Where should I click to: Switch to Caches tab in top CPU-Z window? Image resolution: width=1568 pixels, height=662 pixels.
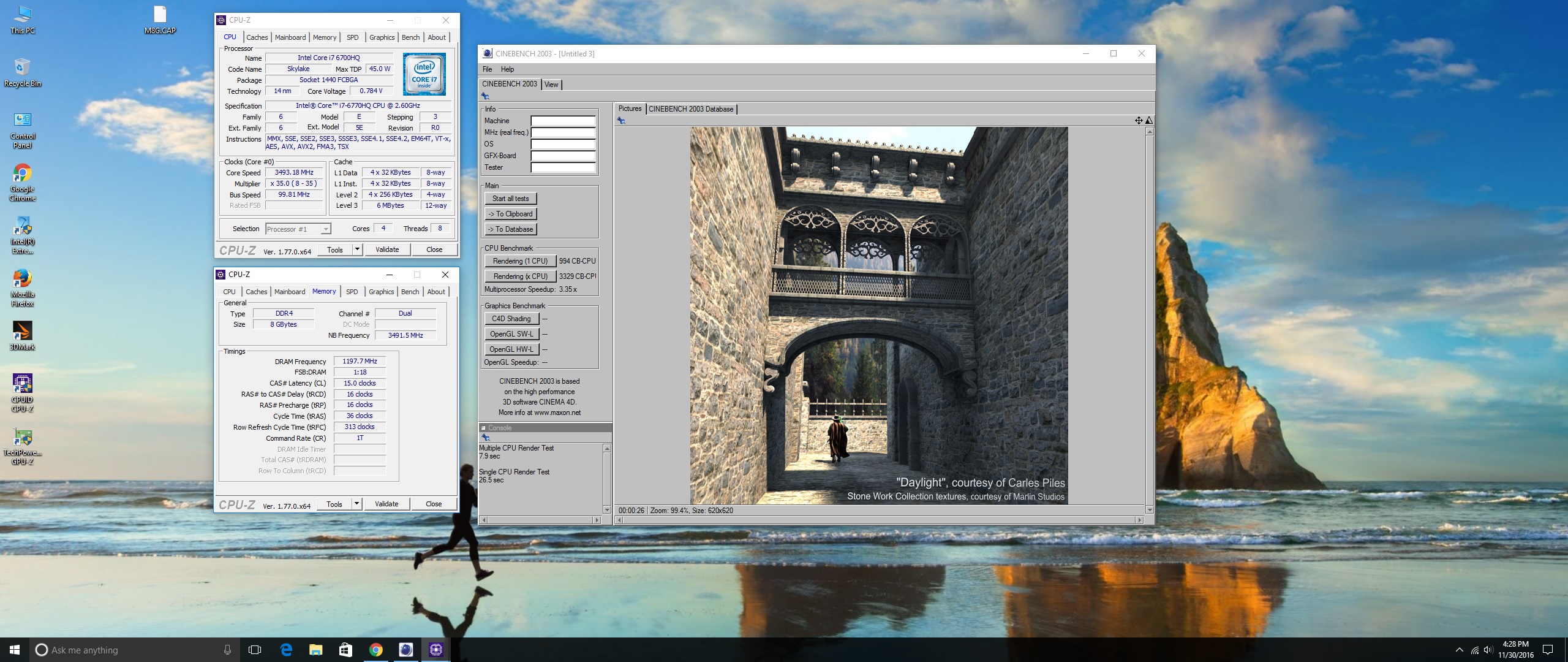[257, 37]
